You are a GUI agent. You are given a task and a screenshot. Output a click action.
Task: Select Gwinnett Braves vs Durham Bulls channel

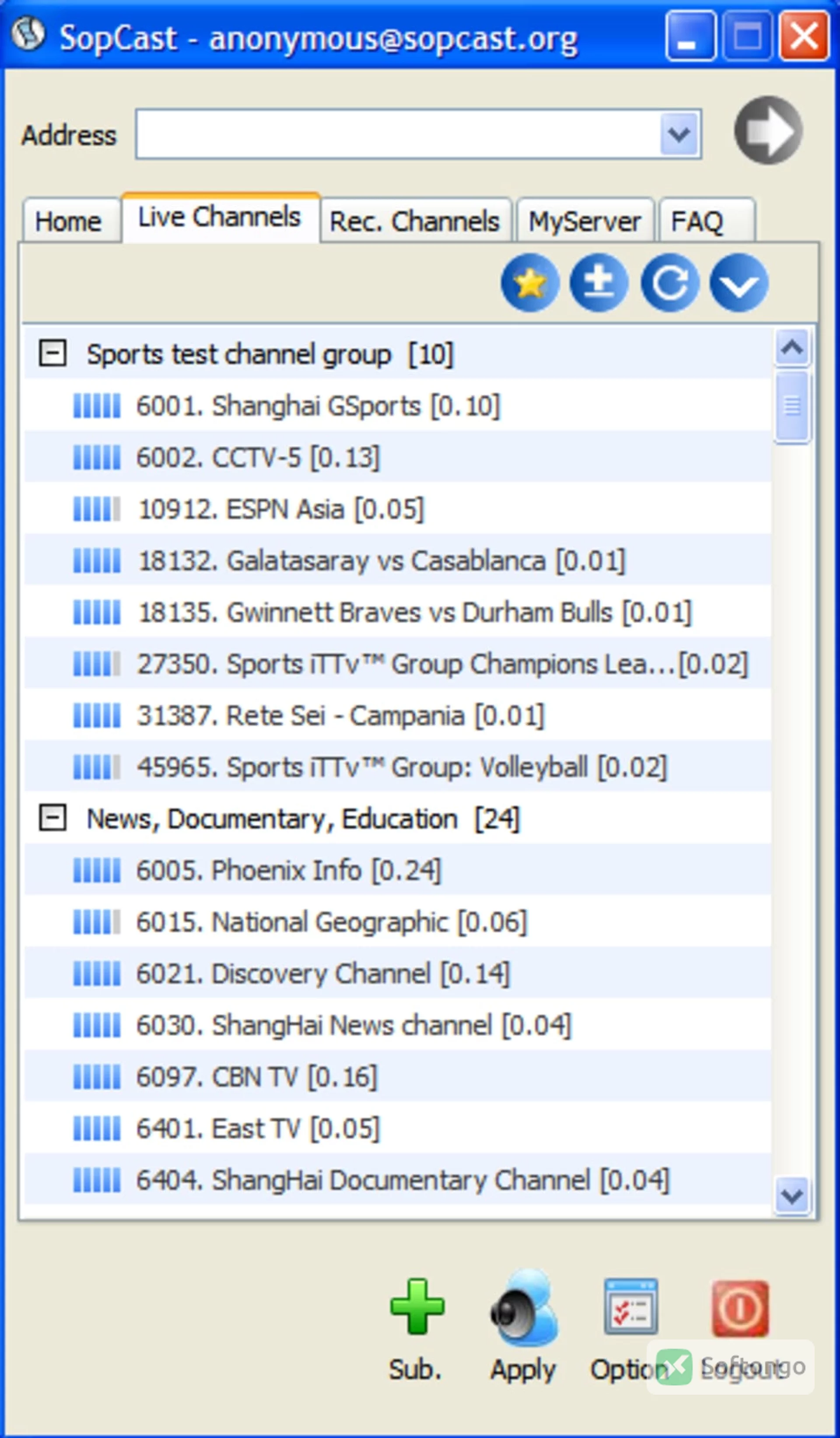tap(398, 612)
